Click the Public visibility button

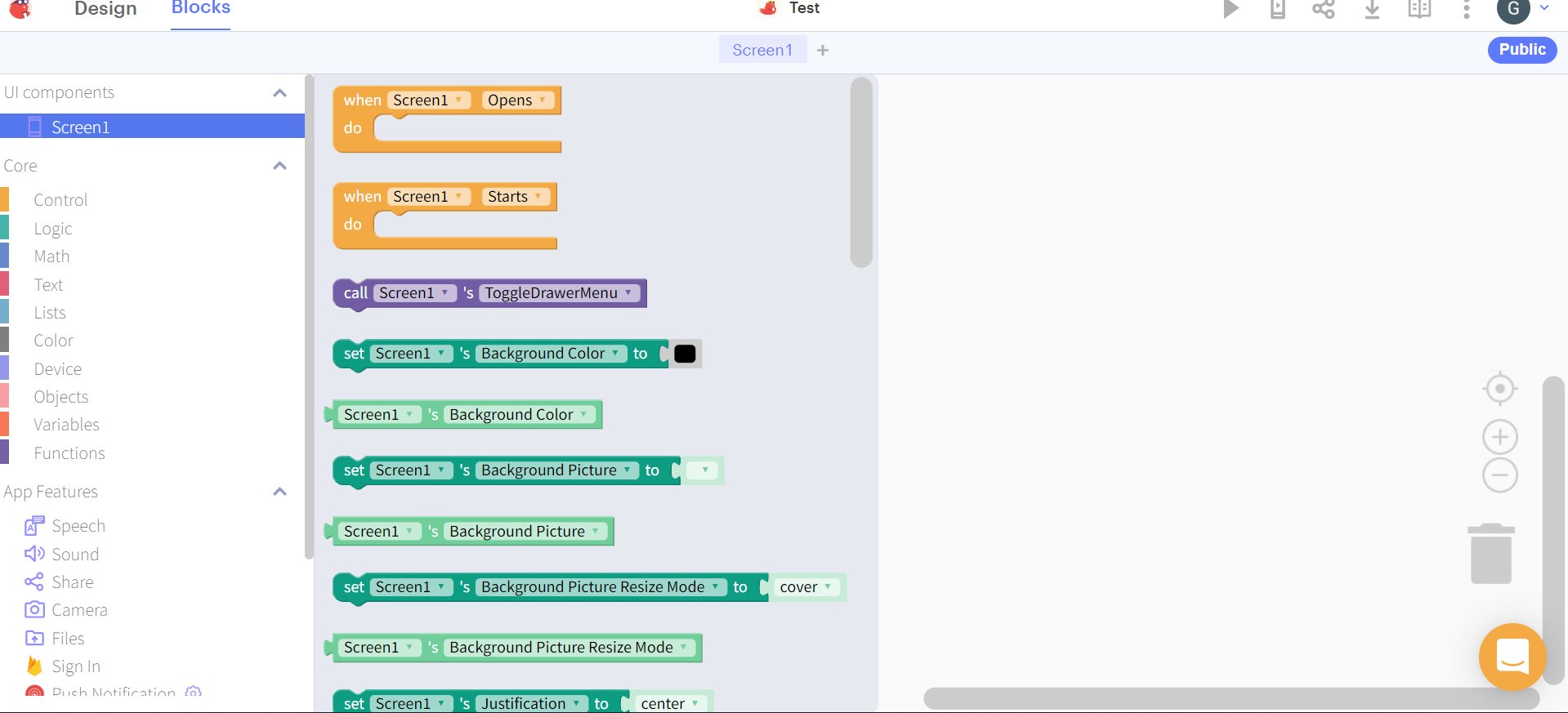(x=1522, y=50)
